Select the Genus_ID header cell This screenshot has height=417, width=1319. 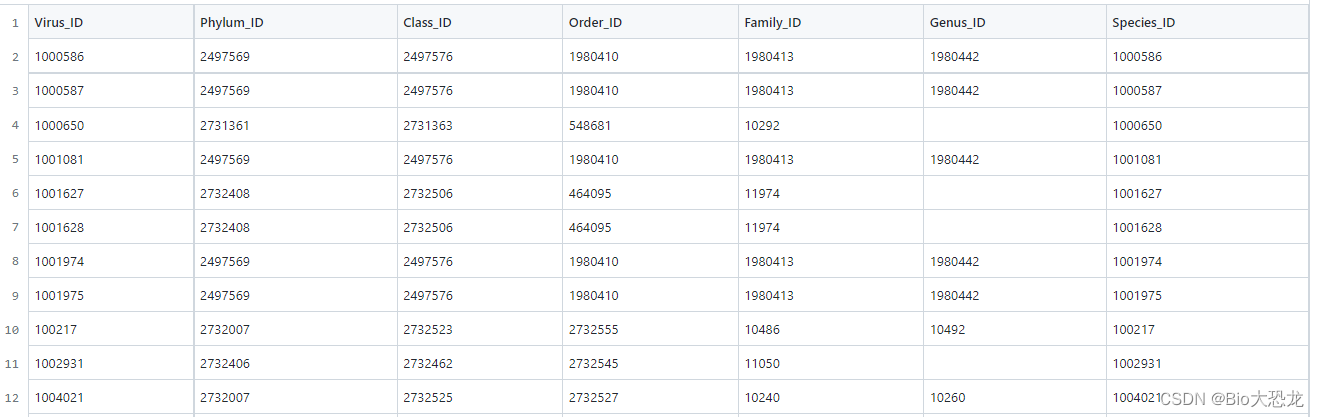[1015, 22]
